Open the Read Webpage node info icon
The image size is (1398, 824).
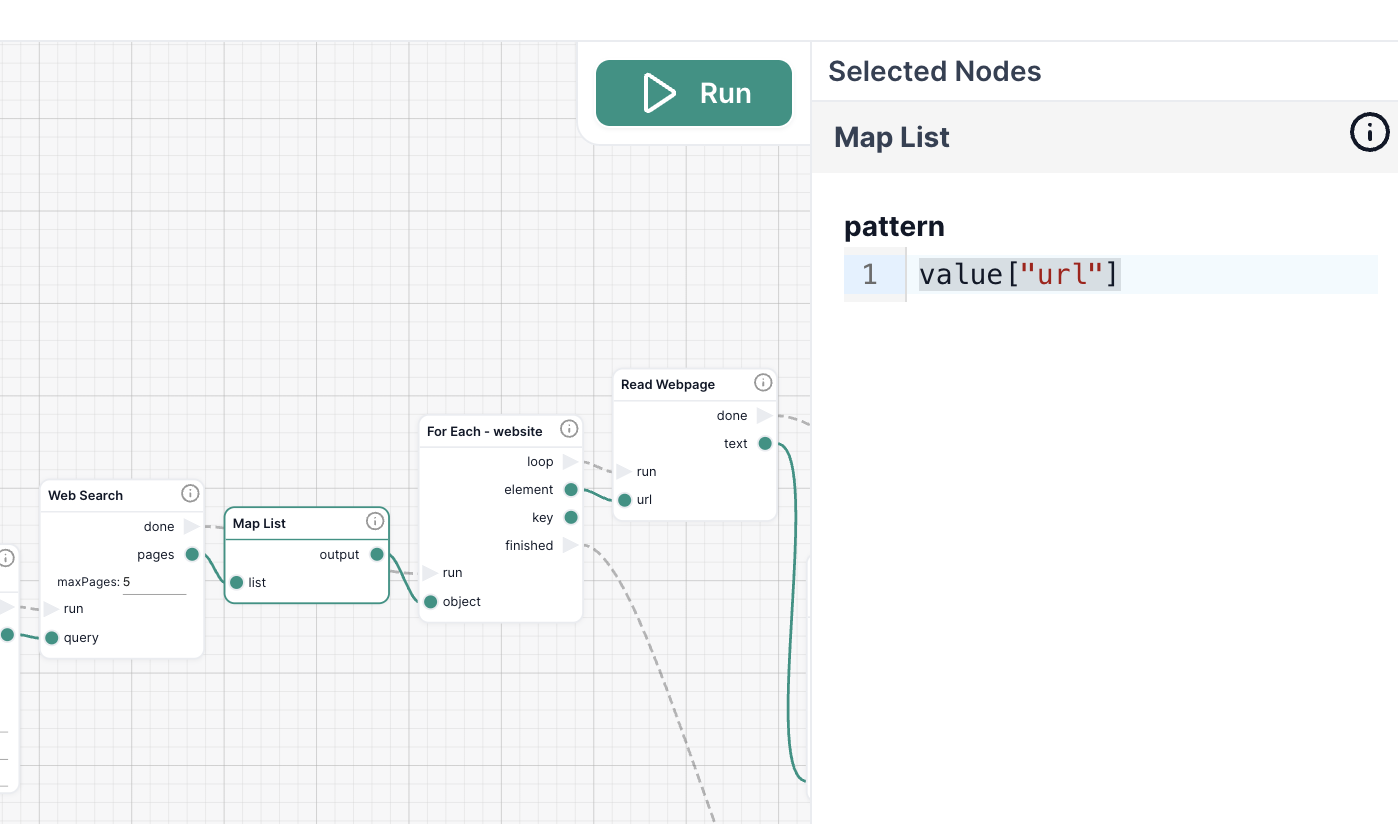[763, 382]
